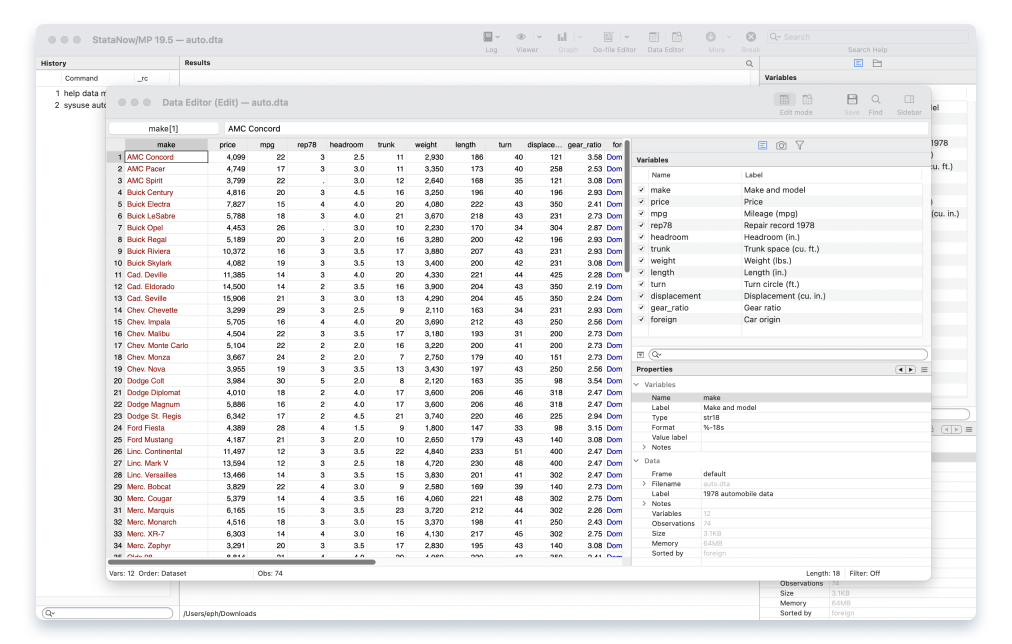Open the Log dropdown arrow
The width and height of the screenshot is (1012, 644).
coord(498,37)
